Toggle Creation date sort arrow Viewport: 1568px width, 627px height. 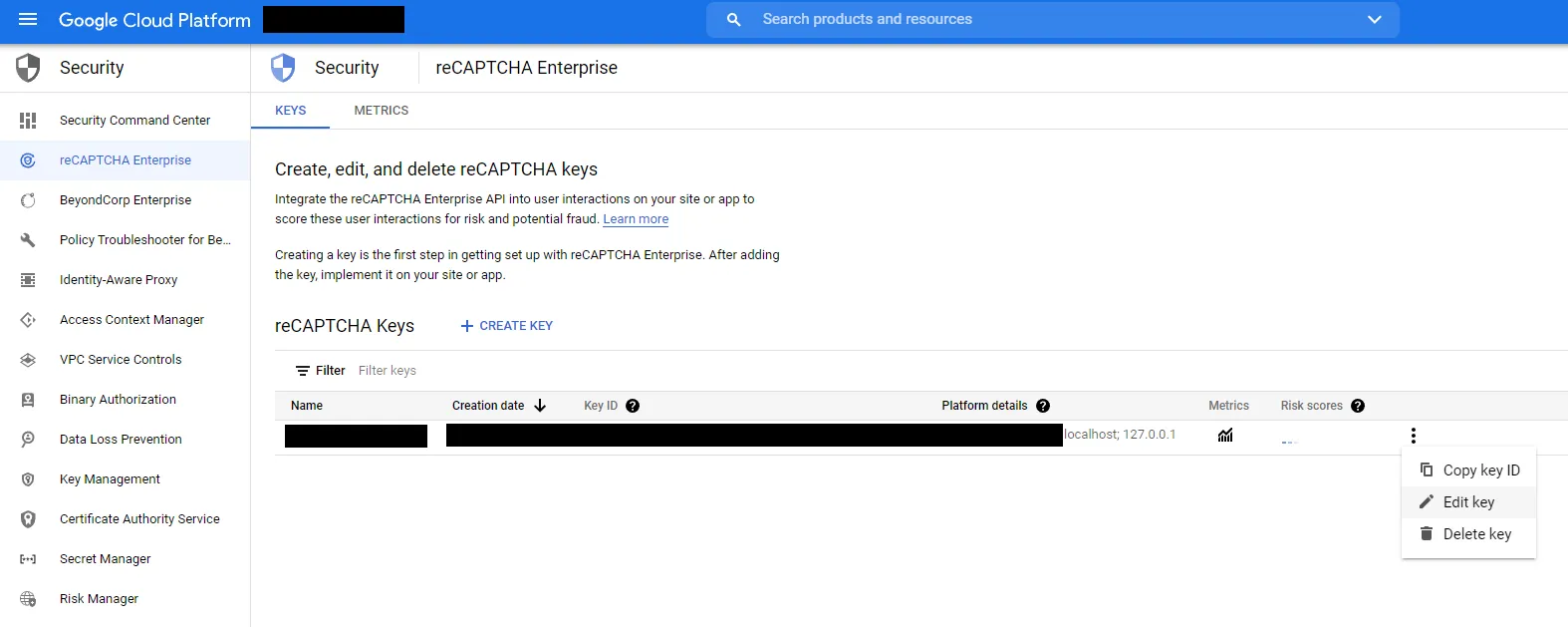(x=540, y=406)
